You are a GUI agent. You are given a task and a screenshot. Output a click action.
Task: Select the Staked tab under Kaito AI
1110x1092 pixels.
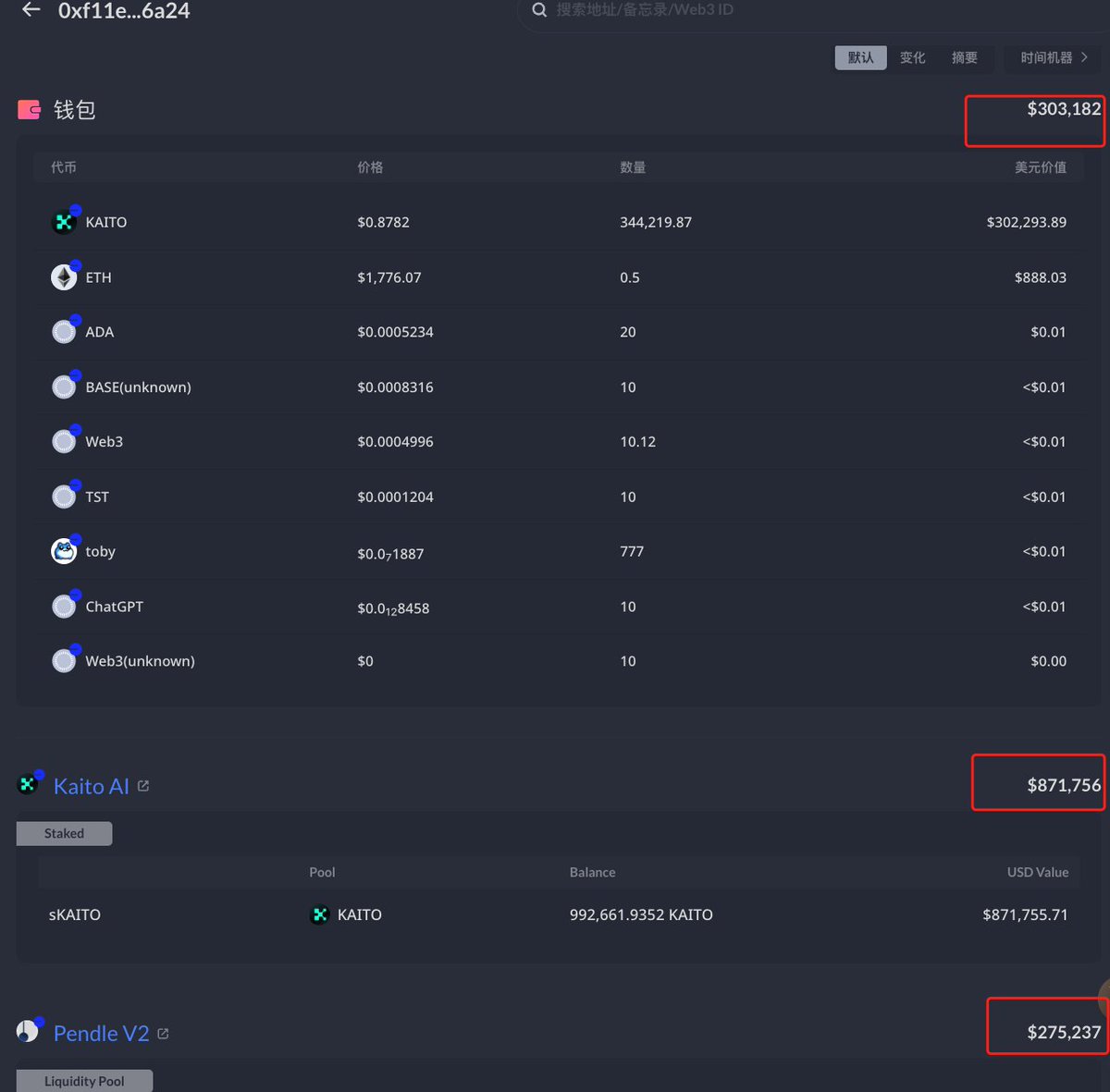(x=64, y=833)
